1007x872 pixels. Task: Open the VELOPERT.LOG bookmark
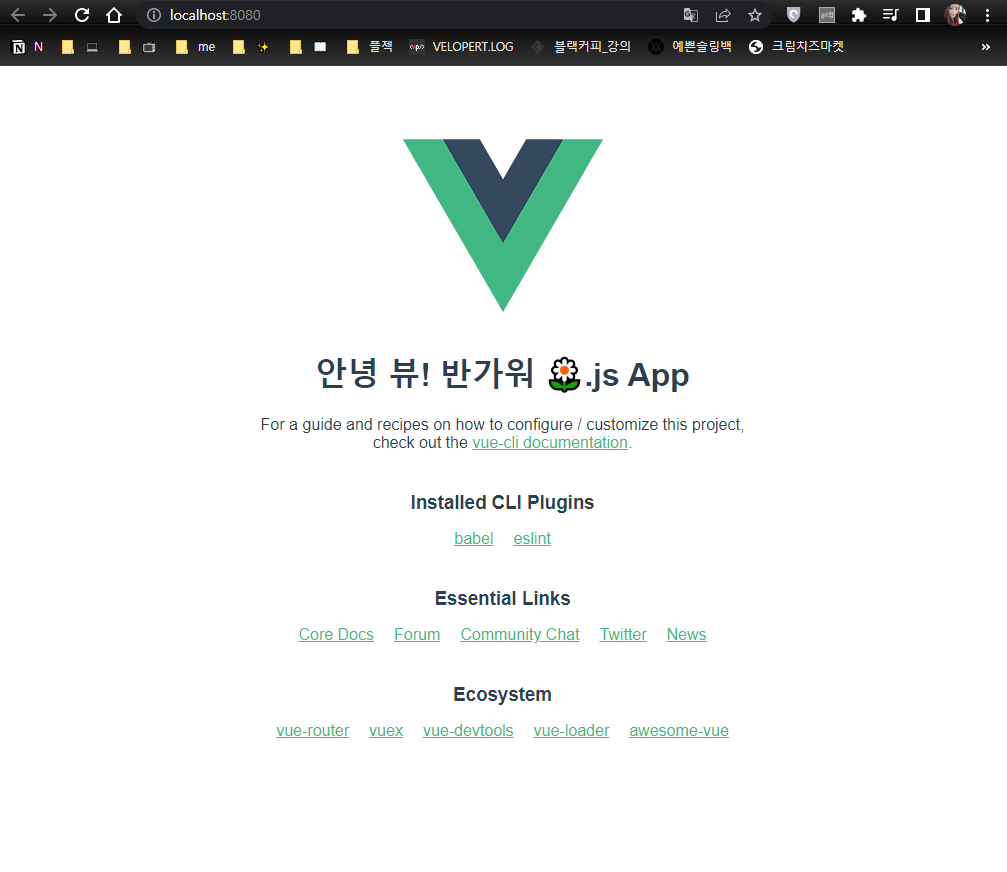[x=462, y=47]
